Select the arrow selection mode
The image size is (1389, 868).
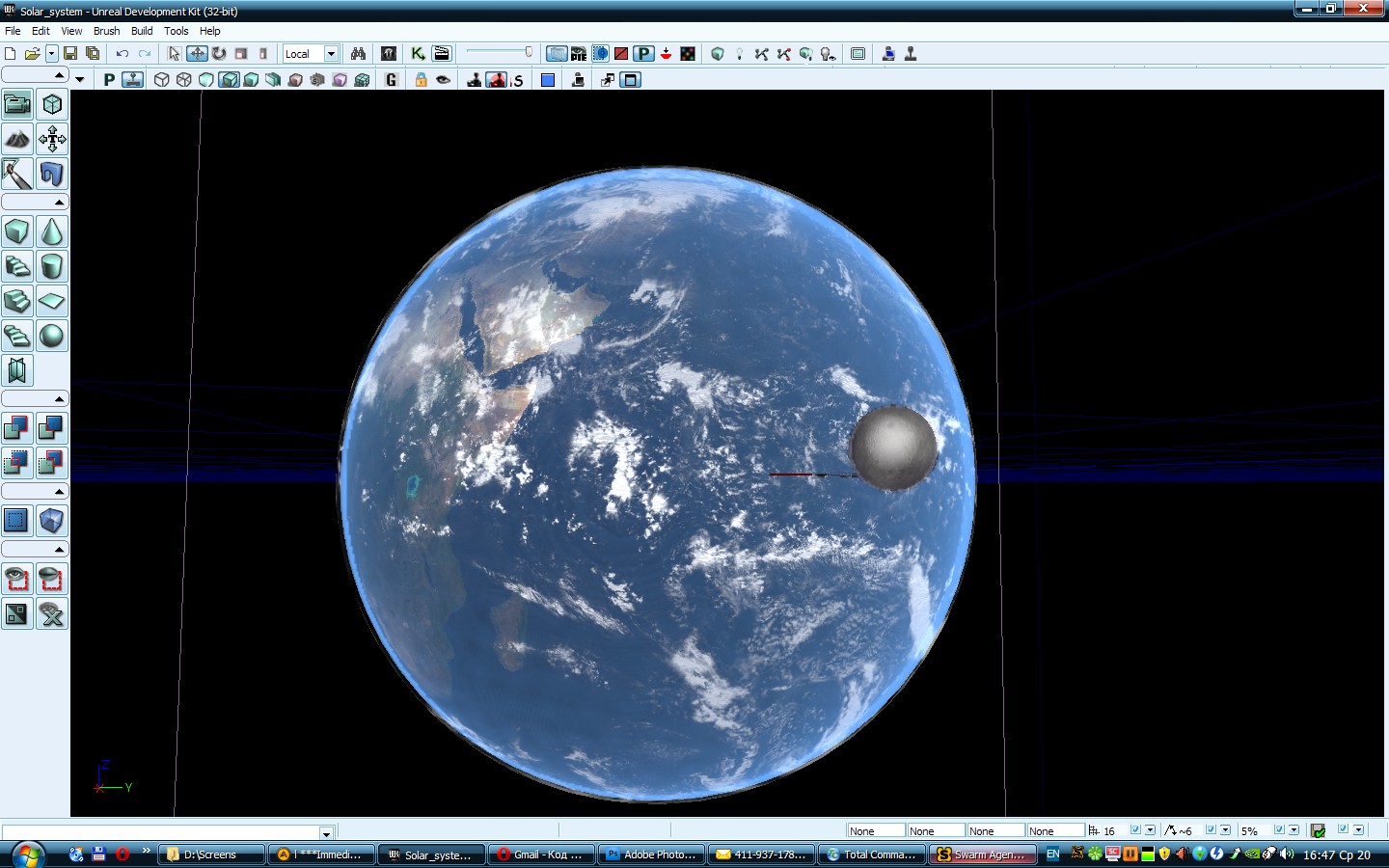[x=175, y=54]
